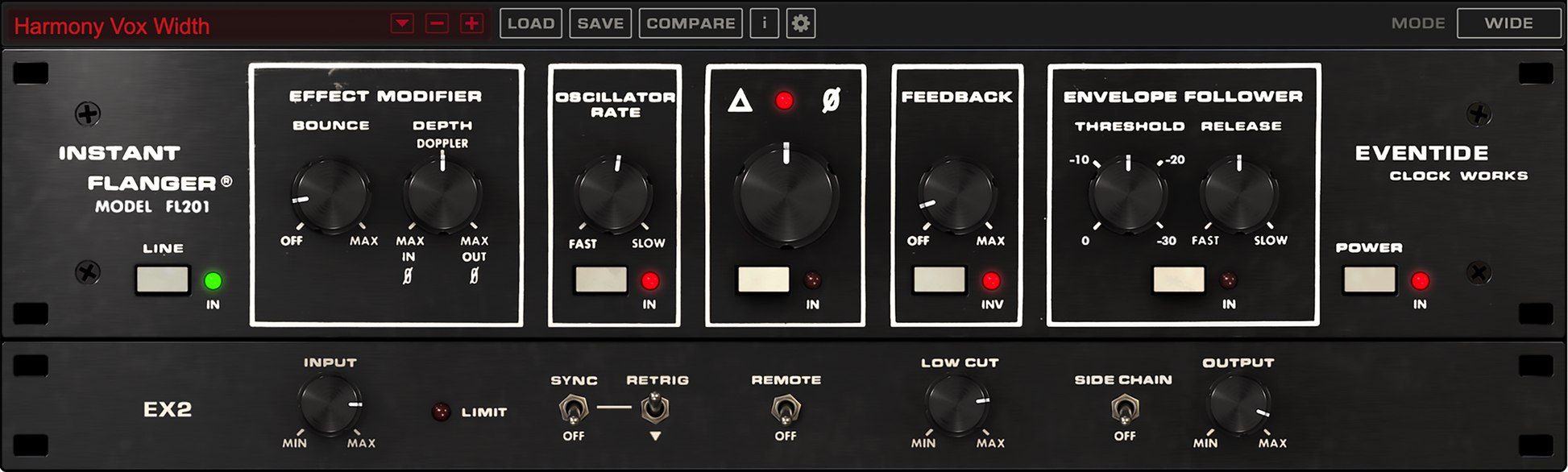Click the Load button
Viewport: 1568px width, 472px height.
click(x=530, y=23)
